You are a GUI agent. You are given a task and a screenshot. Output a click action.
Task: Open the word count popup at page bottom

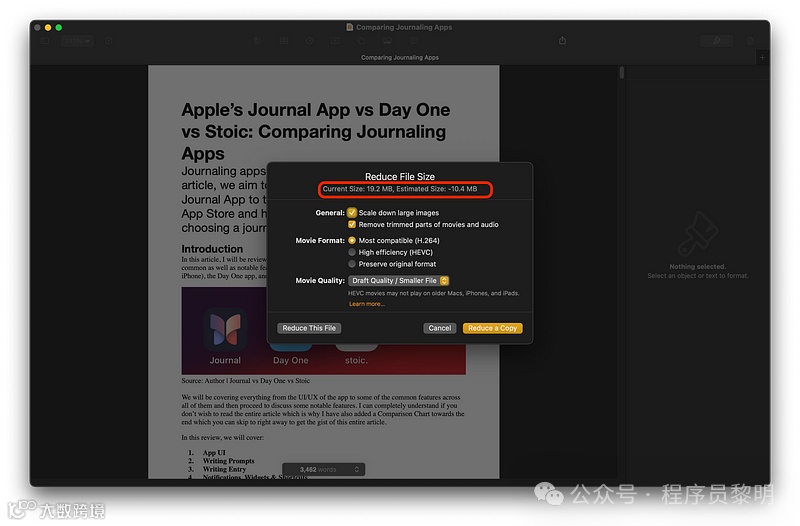click(323, 469)
